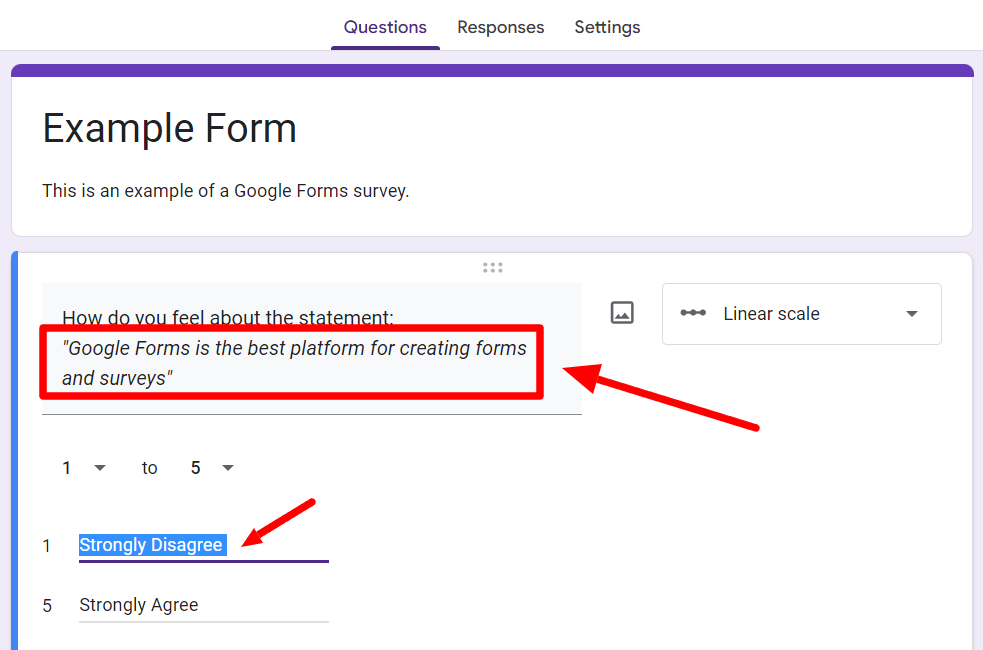The image size is (983, 650).
Task: Click the Strongly Disagree label field
Action: point(204,545)
